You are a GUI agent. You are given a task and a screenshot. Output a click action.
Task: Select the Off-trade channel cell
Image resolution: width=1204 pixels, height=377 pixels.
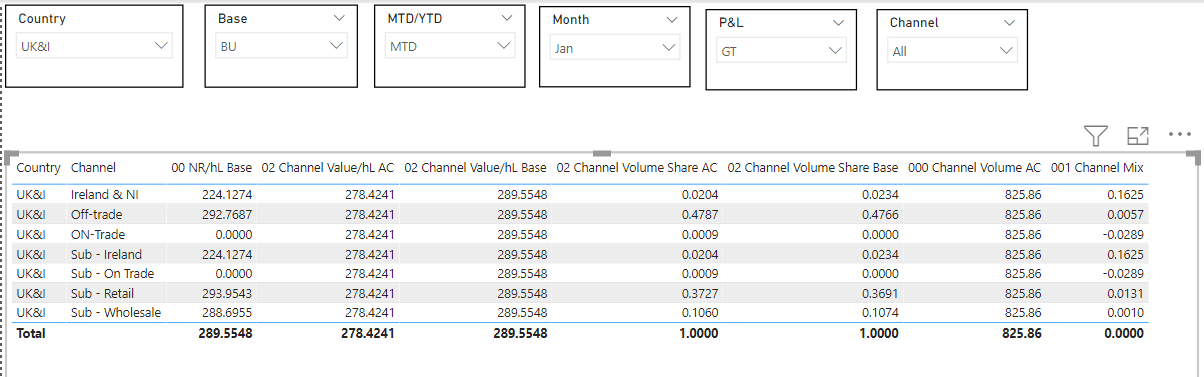pyautogui.click(x=96, y=214)
